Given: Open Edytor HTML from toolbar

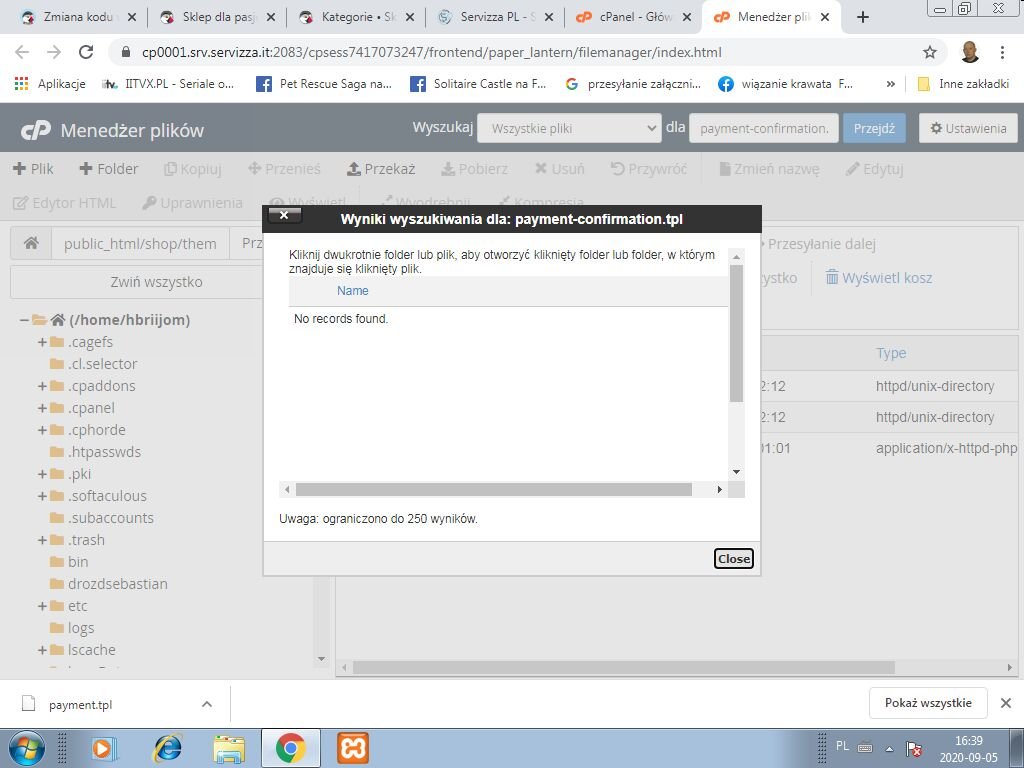Looking at the screenshot, I should (x=64, y=203).
